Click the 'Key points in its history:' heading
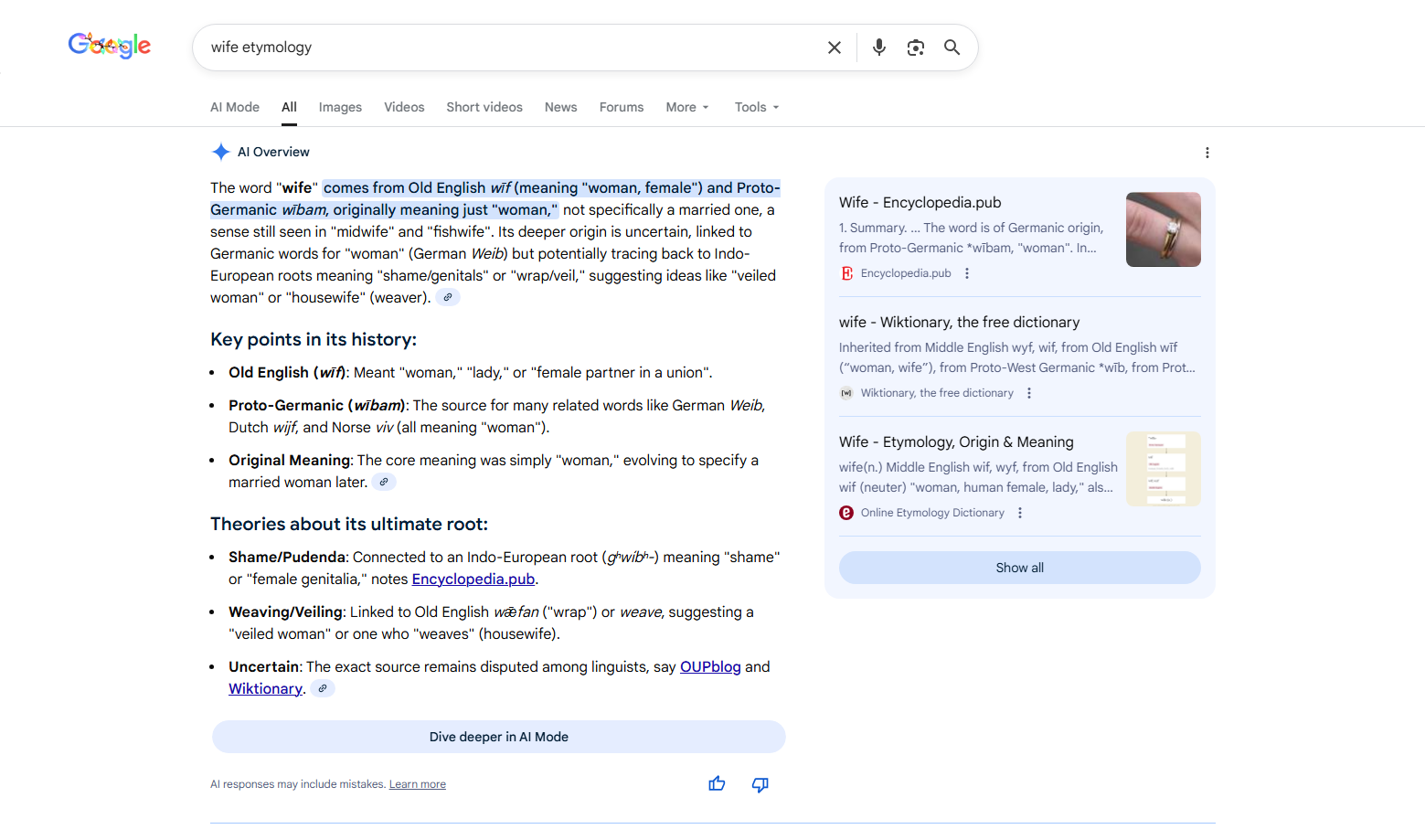The width and height of the screenshot is (1425, 840). 314,340
